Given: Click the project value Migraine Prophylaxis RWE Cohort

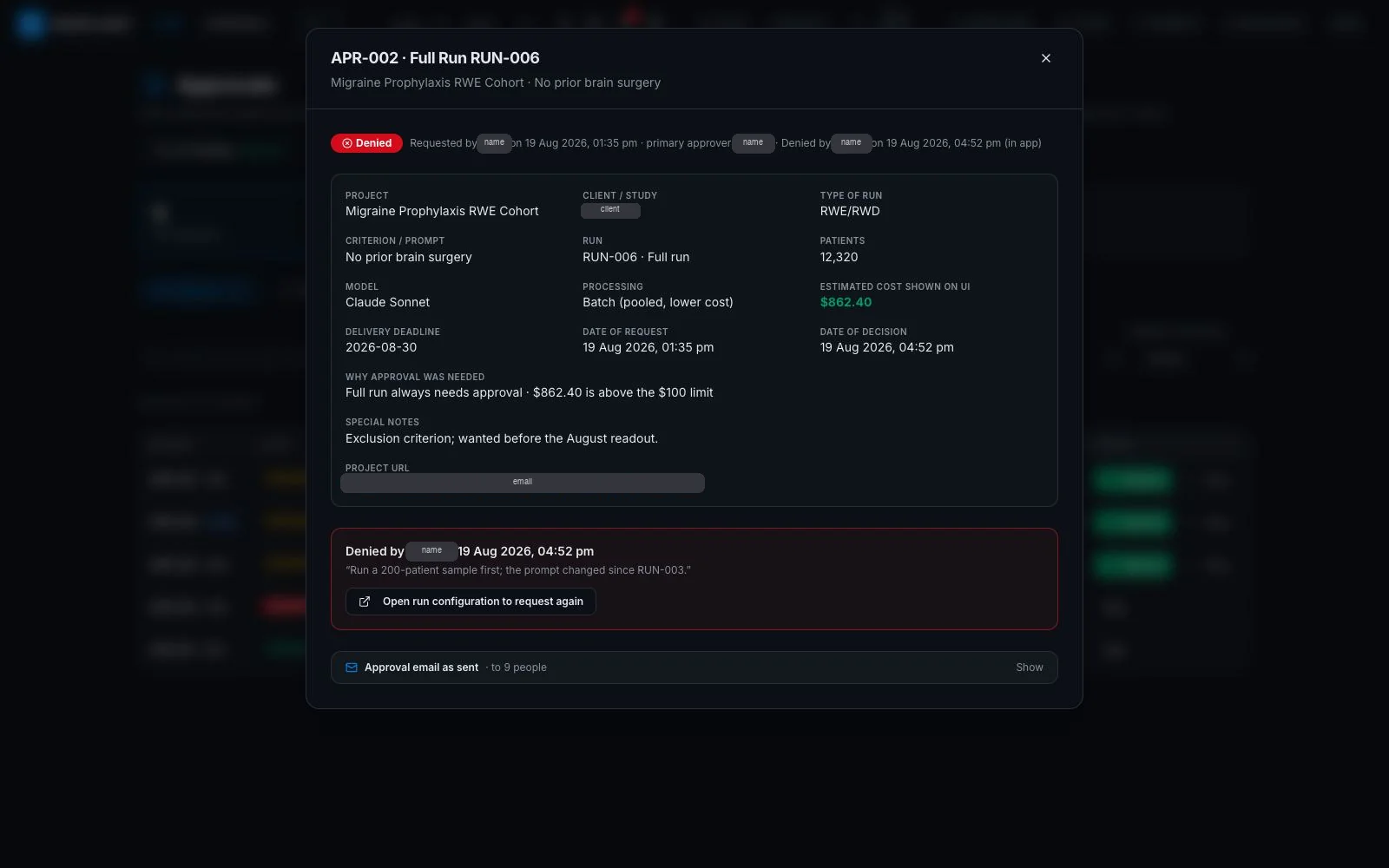Looking at the screenshot, I should pyautogui.click(x=442, y=211).
